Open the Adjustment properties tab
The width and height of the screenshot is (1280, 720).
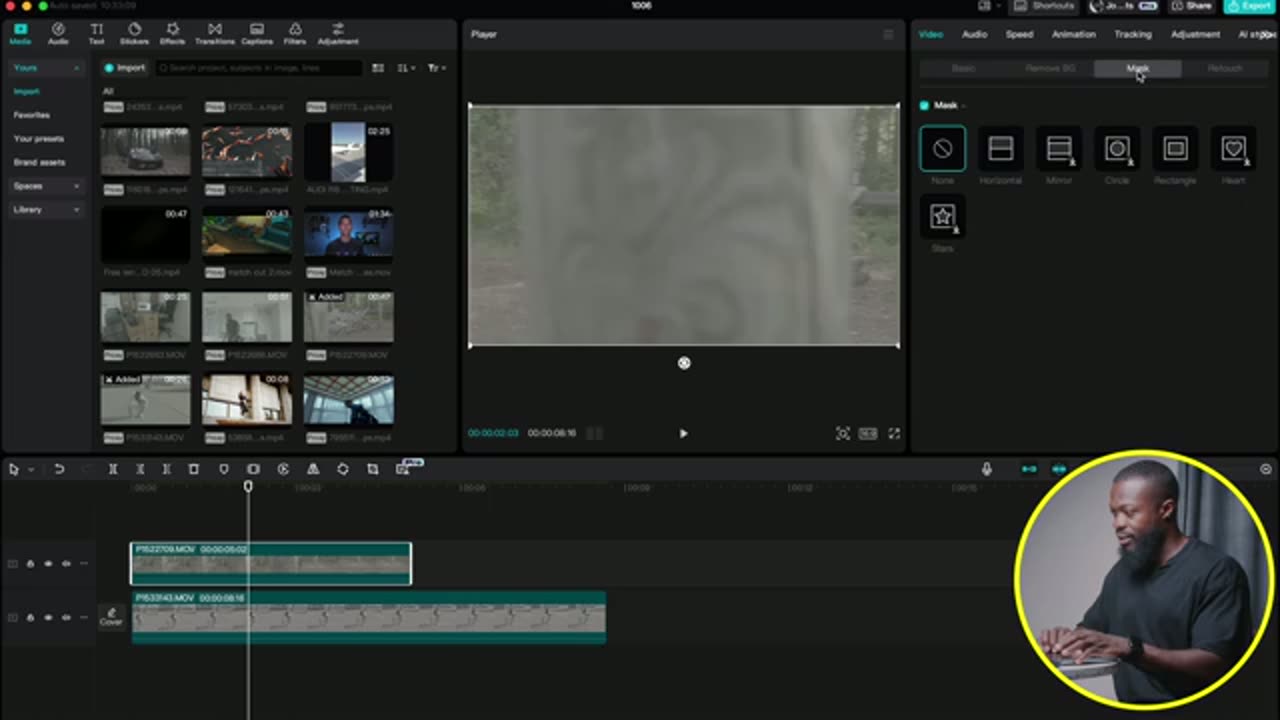click(1195, 34)
